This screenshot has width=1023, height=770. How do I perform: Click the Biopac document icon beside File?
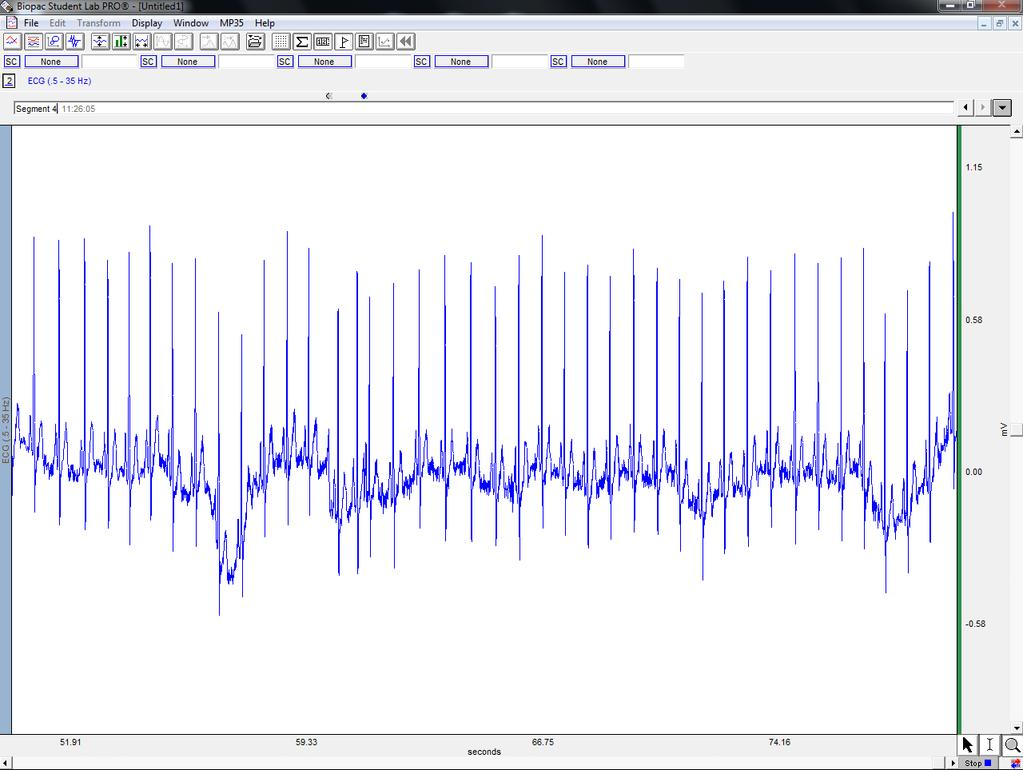(x=11, y=23)
